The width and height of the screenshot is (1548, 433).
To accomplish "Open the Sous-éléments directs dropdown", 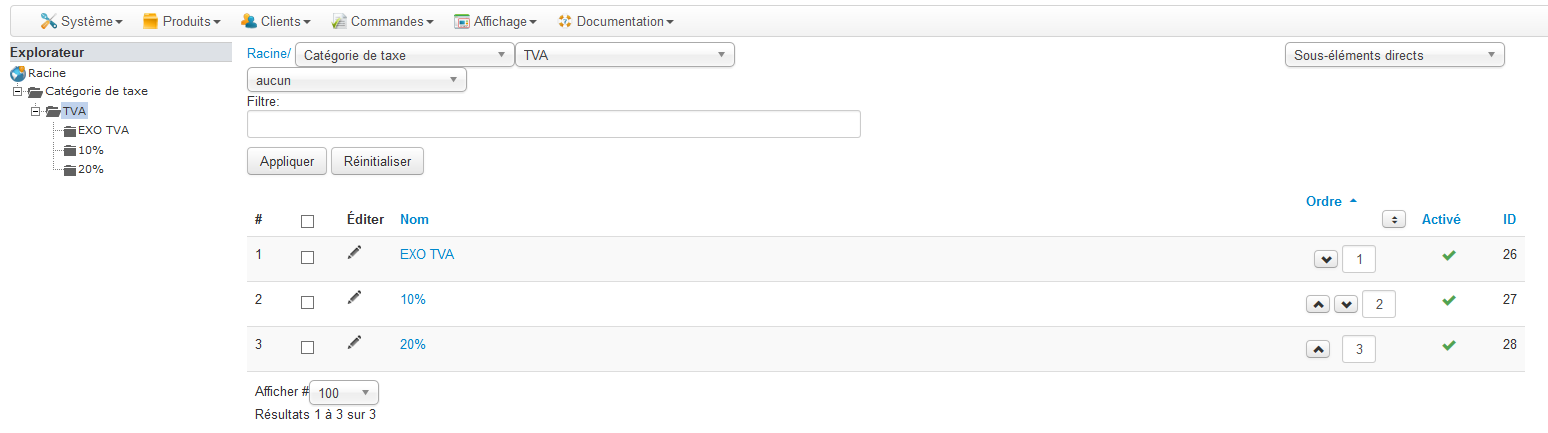I will tap(1394, 55).
